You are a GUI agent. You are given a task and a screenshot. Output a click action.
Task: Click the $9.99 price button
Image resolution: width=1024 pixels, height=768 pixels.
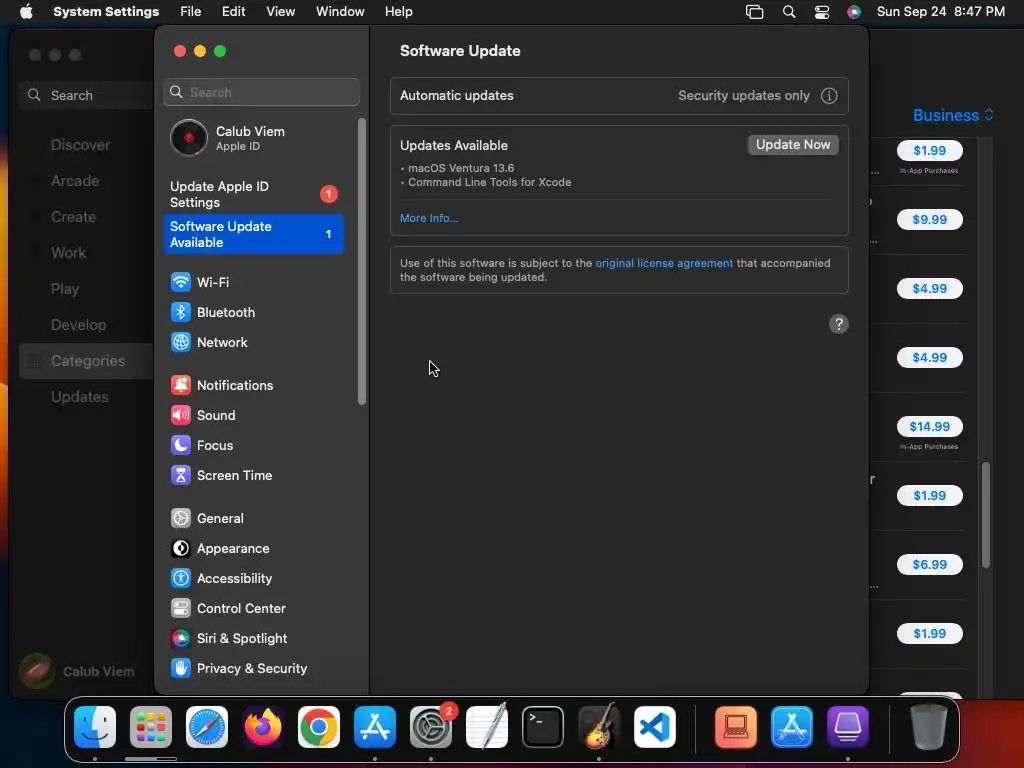[929, 219]
